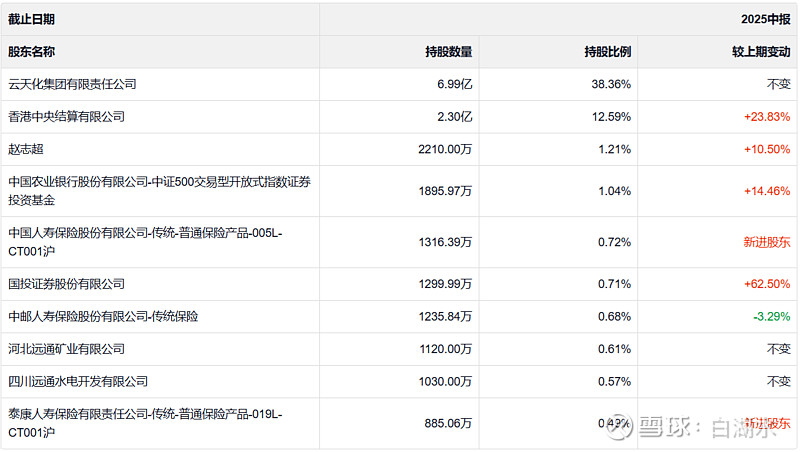Click 不变 in the 云天化集团 row

tap(779, 84)
